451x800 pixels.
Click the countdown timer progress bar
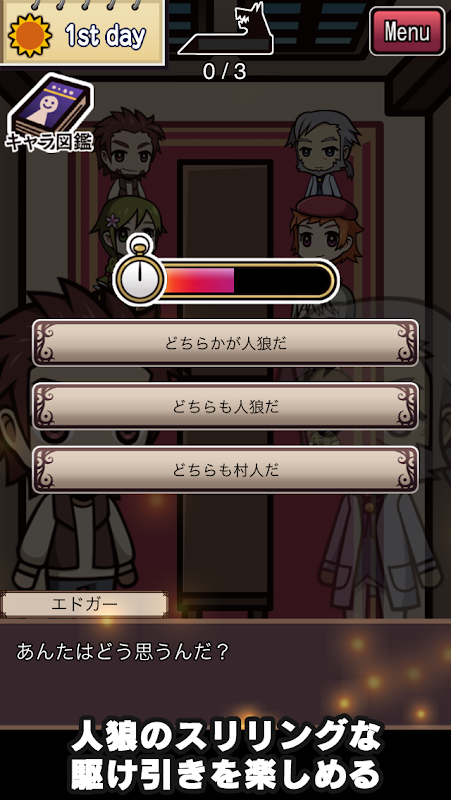pos(248,280)
